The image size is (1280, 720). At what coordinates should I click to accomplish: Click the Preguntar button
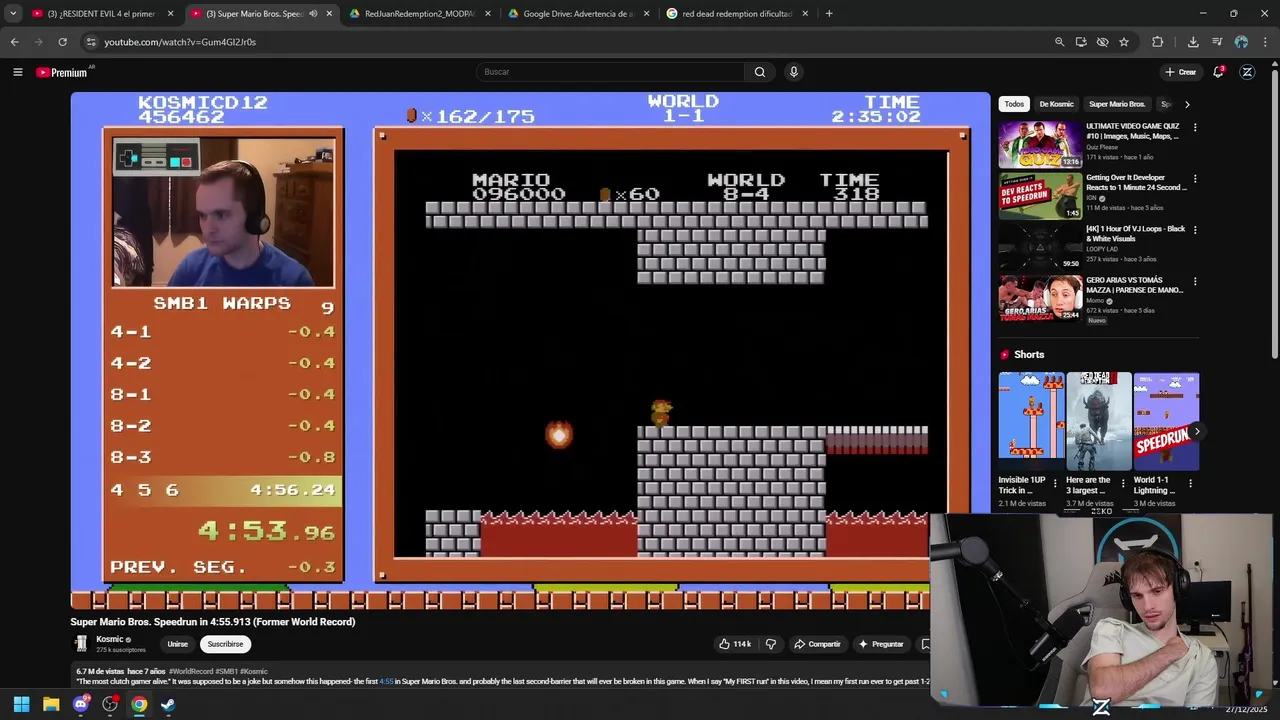click(881, 644)
